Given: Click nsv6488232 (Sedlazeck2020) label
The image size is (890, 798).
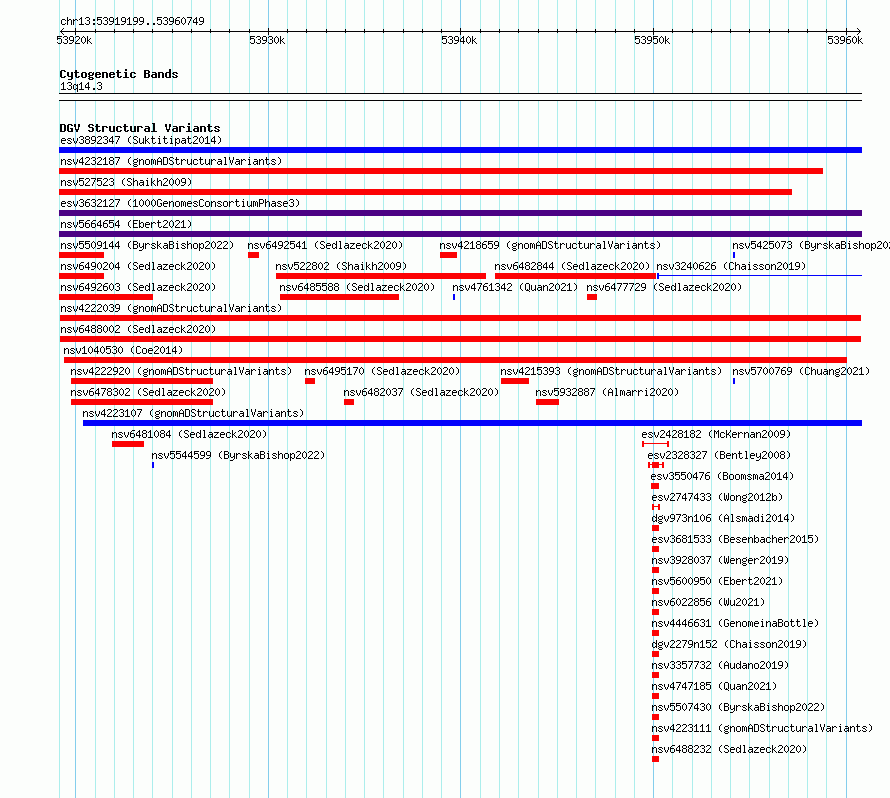Looking at the screenshot, I should [729, 749].
